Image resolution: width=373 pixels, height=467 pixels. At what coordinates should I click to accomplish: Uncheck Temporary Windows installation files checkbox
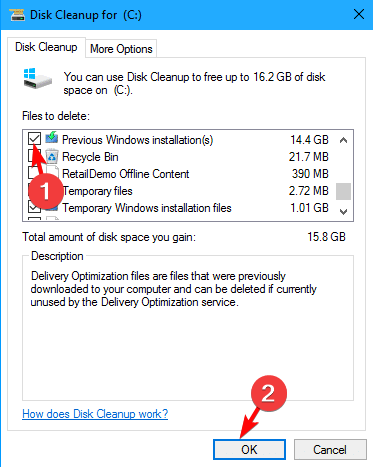(34, 207)
